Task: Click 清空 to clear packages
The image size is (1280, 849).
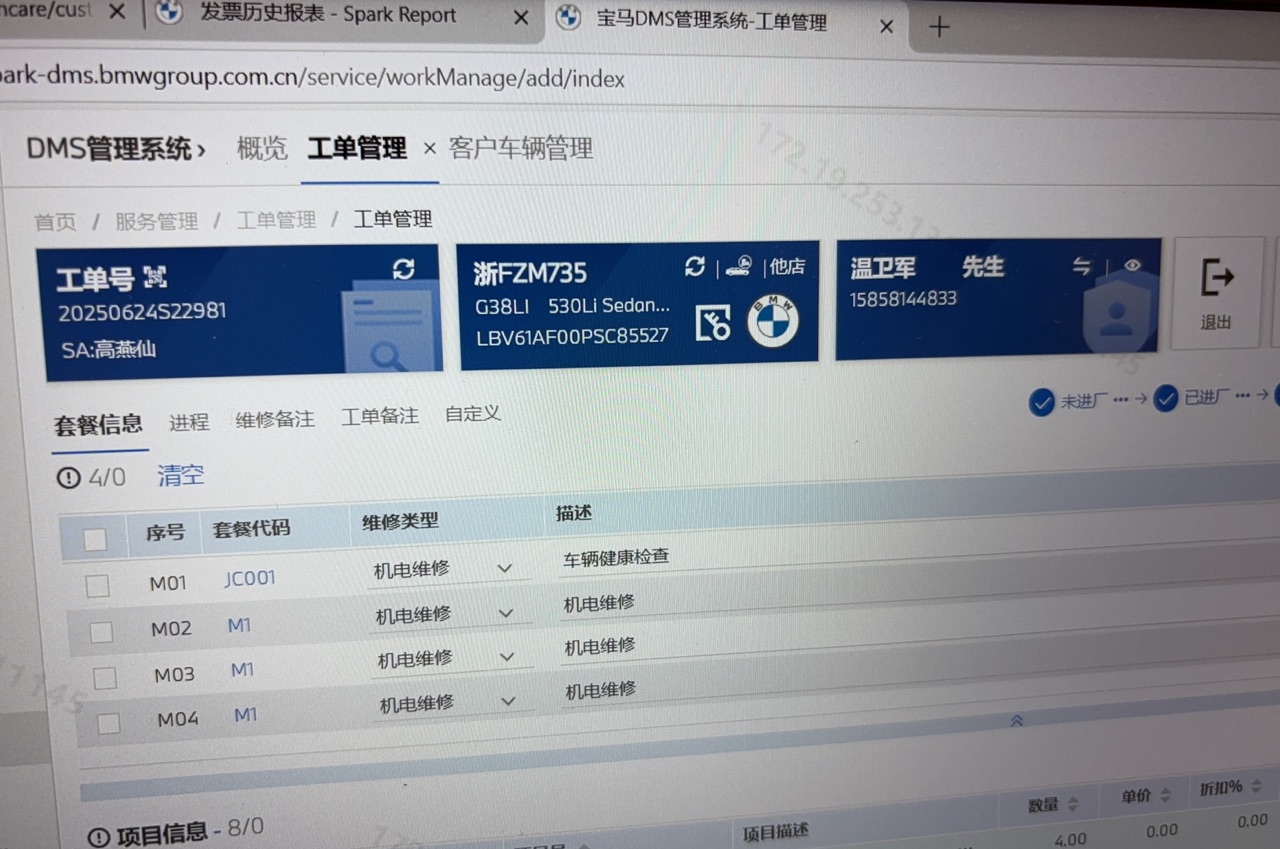Action: (x=181, y=475)
